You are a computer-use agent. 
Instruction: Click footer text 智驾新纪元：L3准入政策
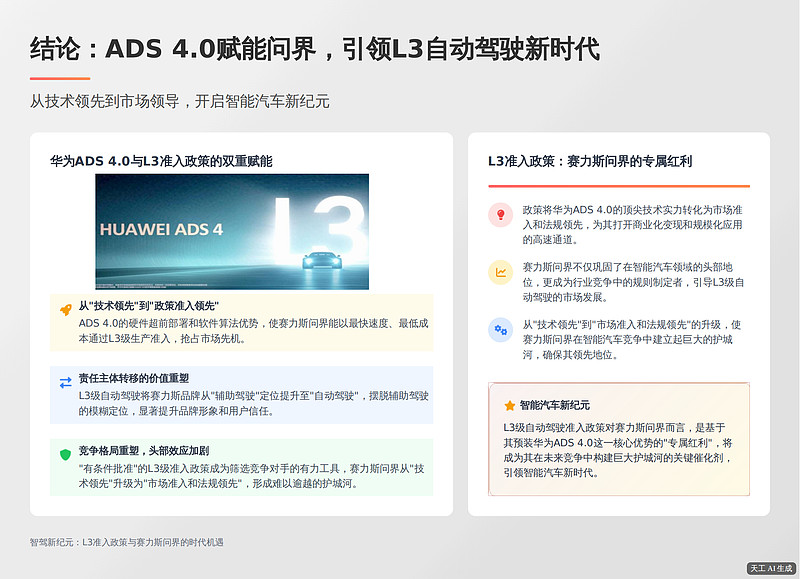tap(127, 542)
